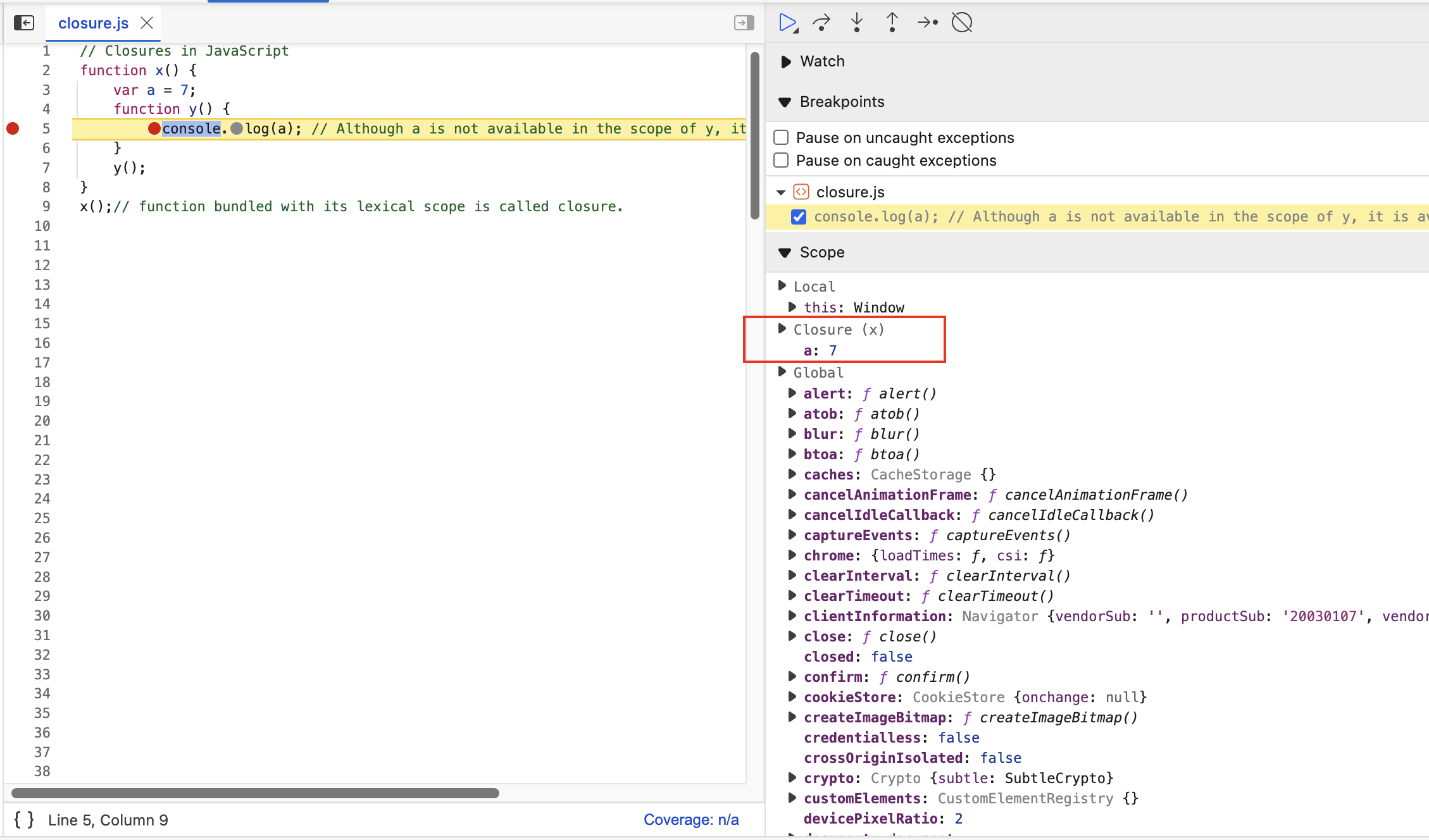Viewport: 1429px width, 840px height.
Task: Select the closure.js file tab
Action: 93,23
